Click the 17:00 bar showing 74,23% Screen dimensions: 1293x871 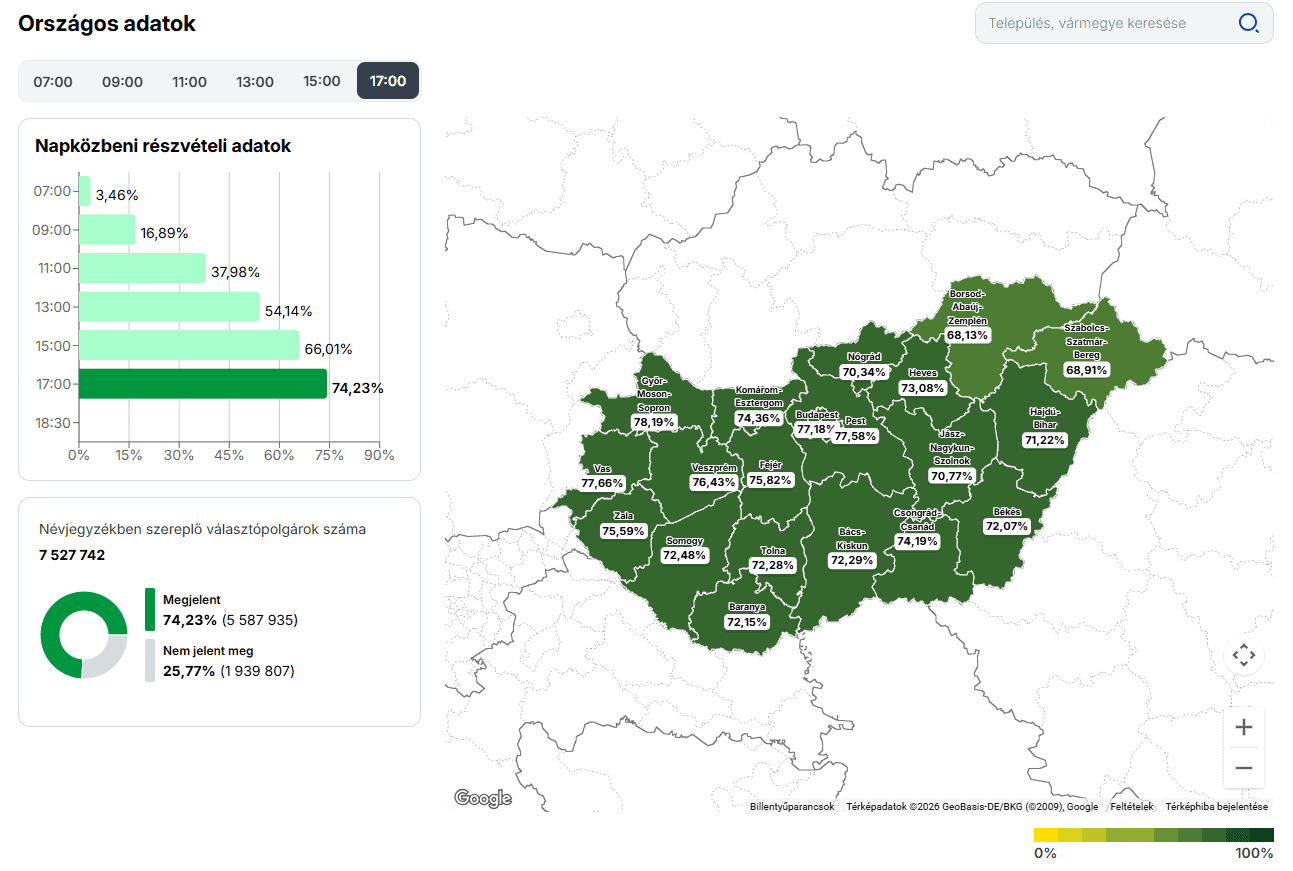(x=203, y=384)
